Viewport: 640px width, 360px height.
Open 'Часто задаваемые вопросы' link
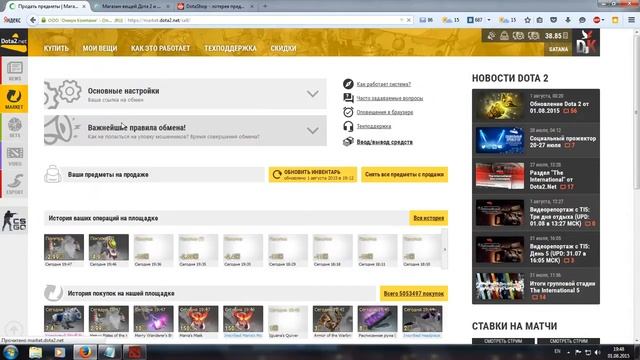click(390, 98)
